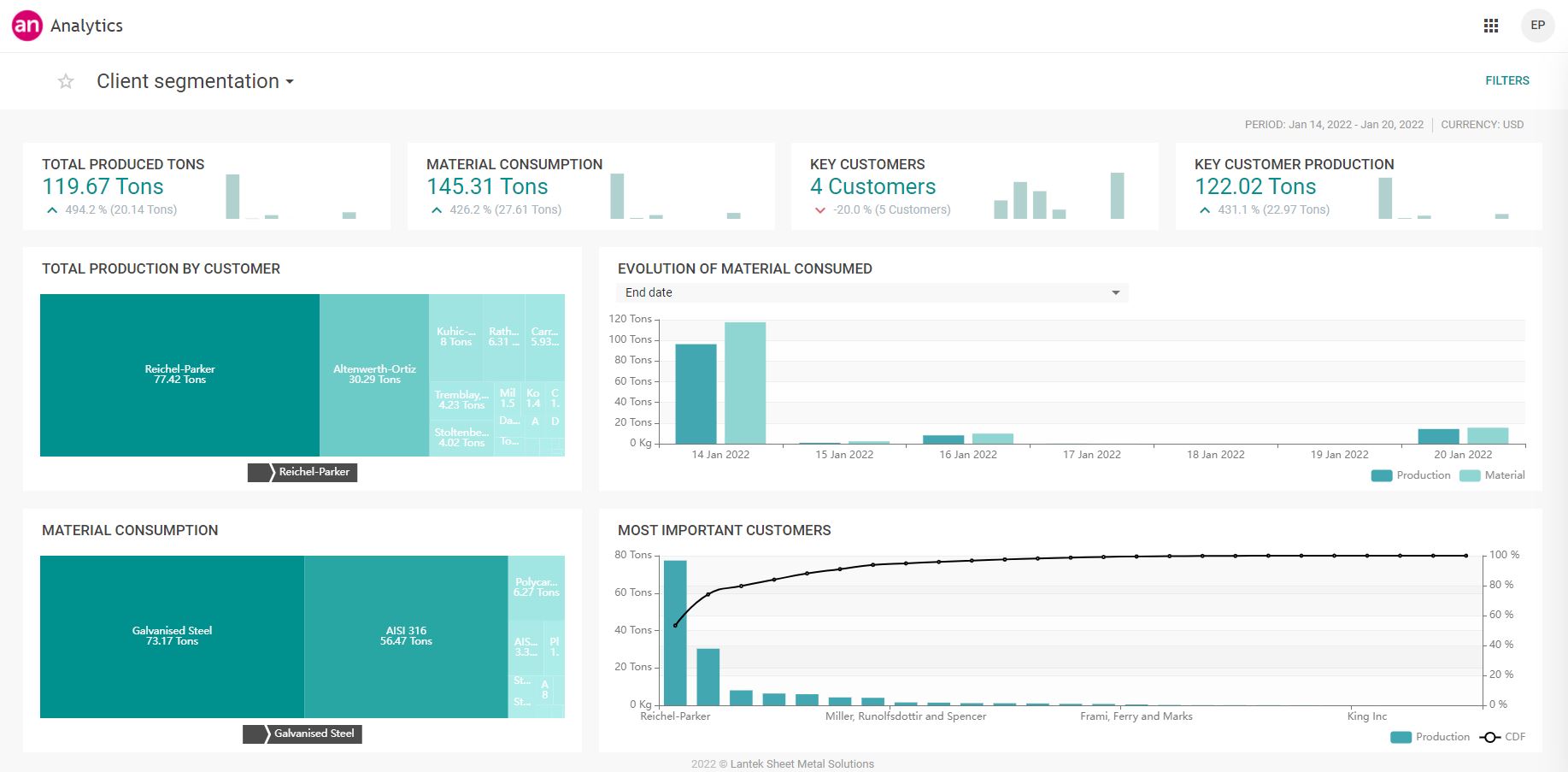Click the Galvanised Steel breadcrumb arrow icon

click(x=255, y=734)
